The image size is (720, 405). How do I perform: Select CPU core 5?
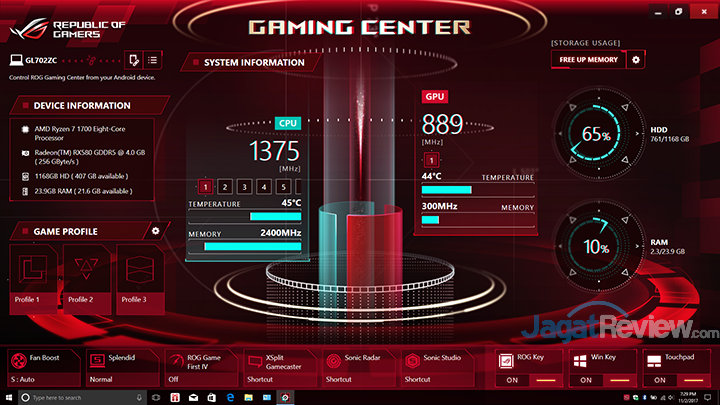tap(283, 186)
